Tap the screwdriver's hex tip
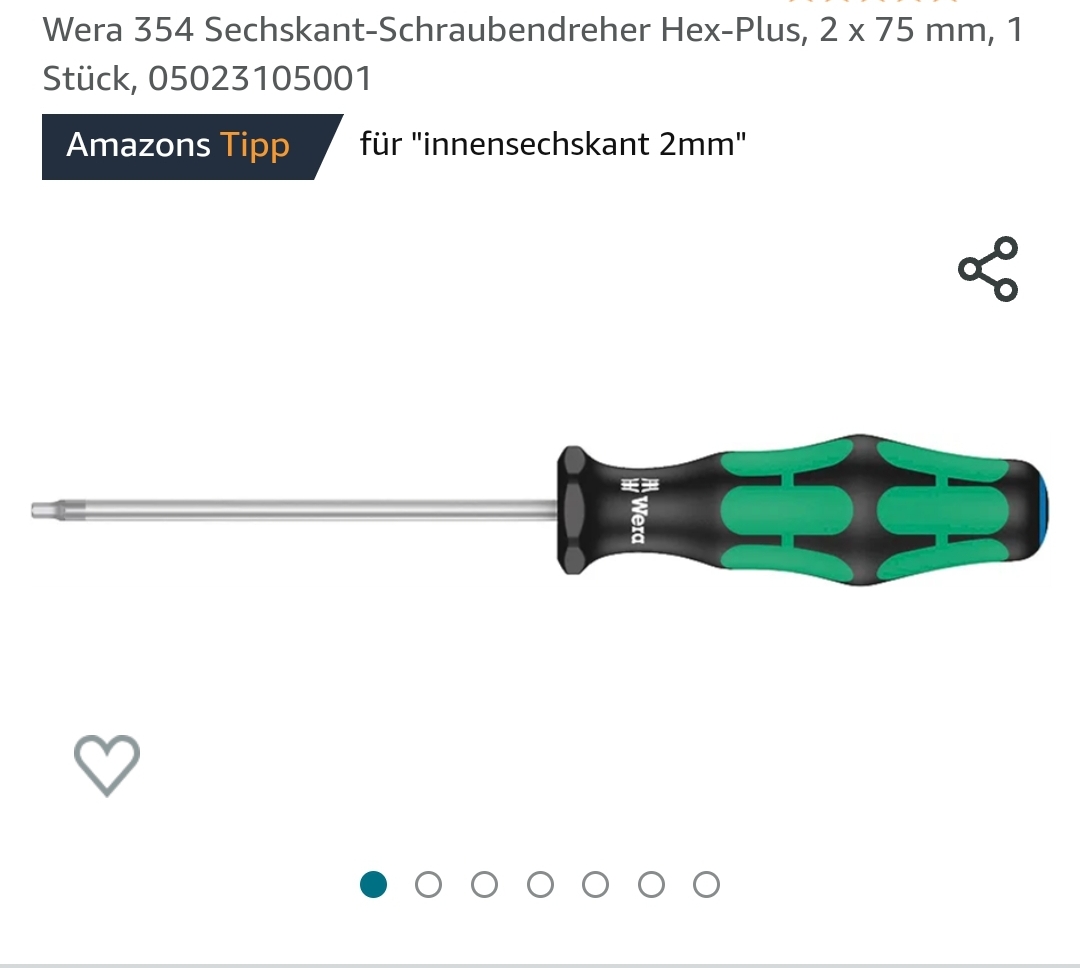The image size is (1080, 968). [58, 510]
